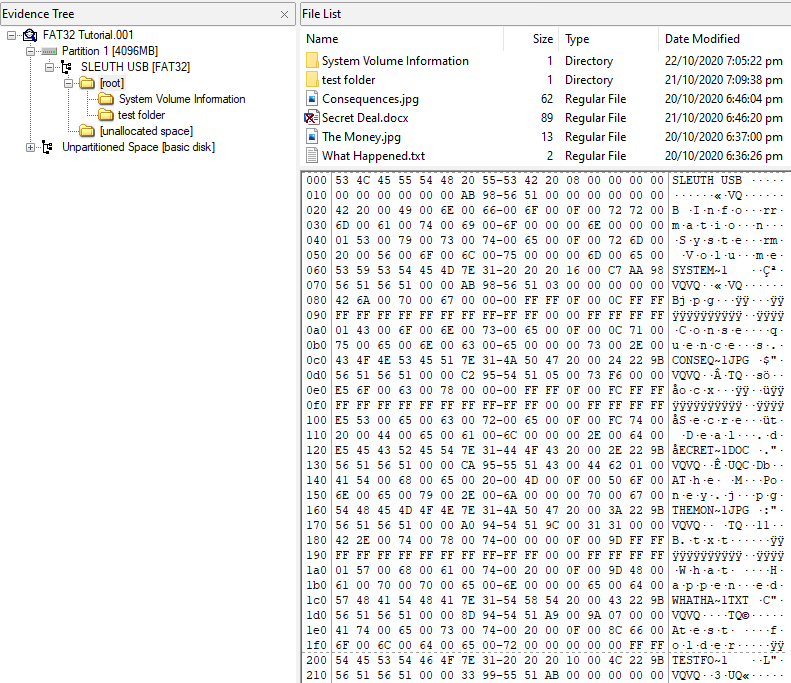Click ASCII text SYSTEM~1 in hex viewer
Image resolution: width=791 pixels, height=683 pixels.
[x=699, y=270]
